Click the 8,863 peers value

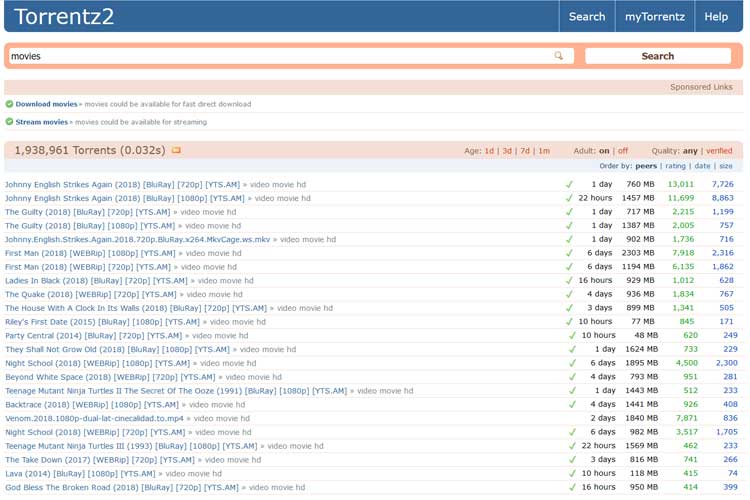pyautogui.click(x=722, y=198)
